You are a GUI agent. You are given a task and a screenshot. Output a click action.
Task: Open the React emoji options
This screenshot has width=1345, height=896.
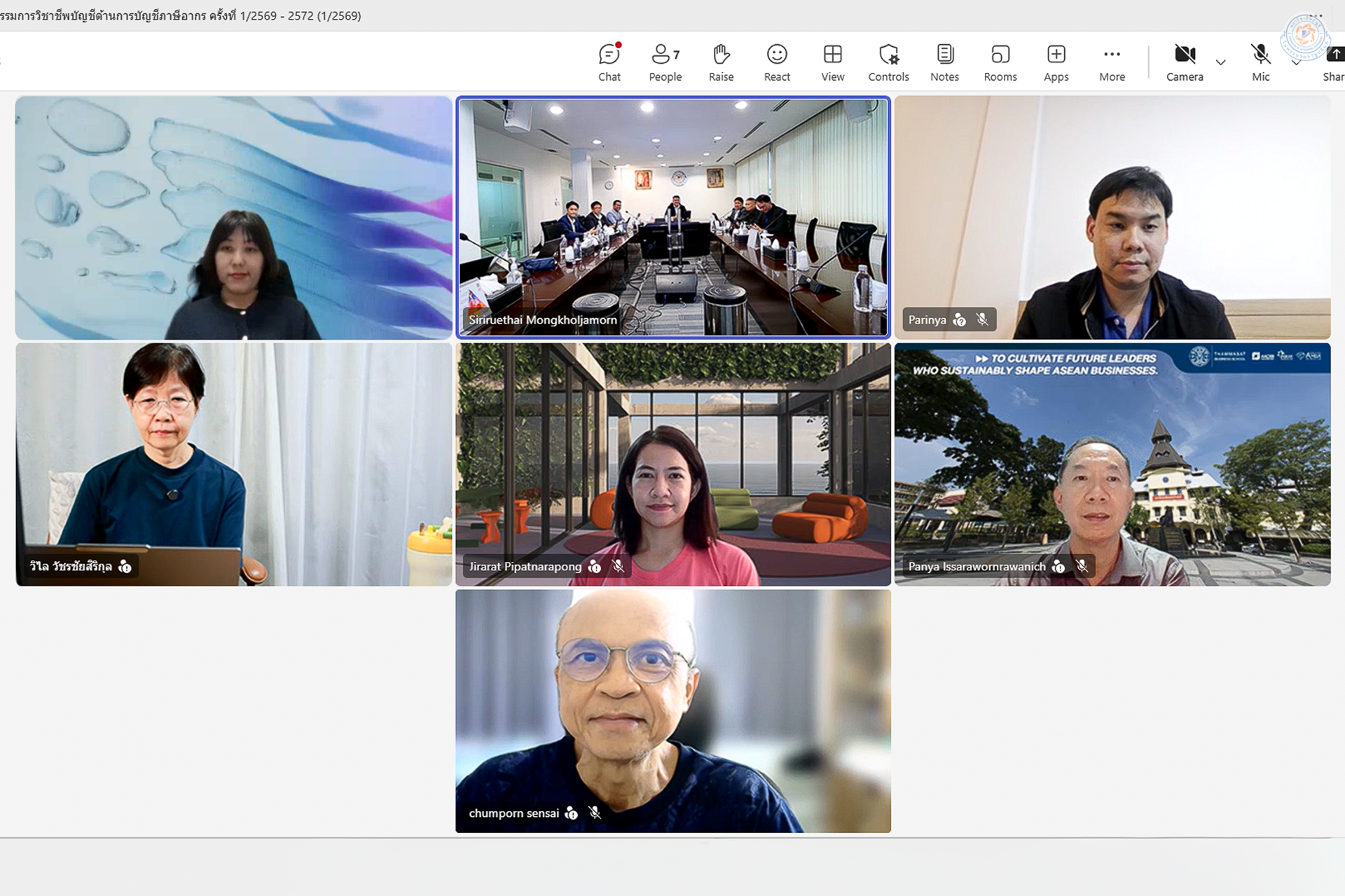click(777, 62)
